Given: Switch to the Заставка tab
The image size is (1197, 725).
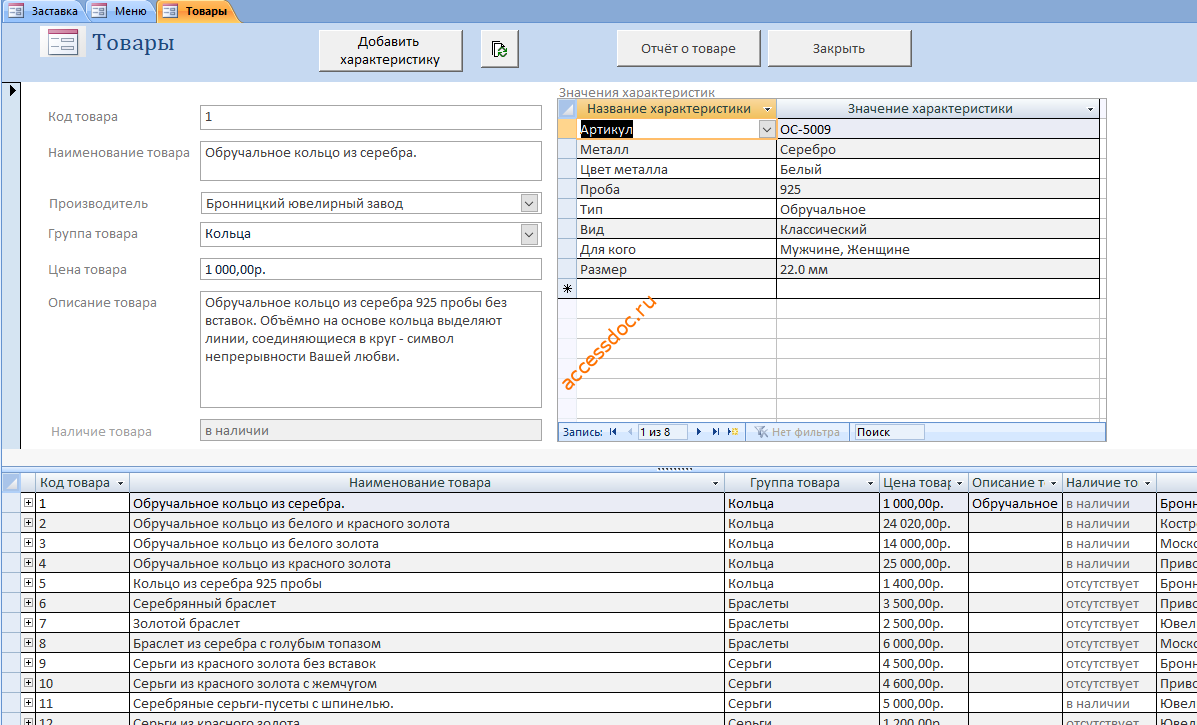Looking at the screenshot, I should [44, 11].
